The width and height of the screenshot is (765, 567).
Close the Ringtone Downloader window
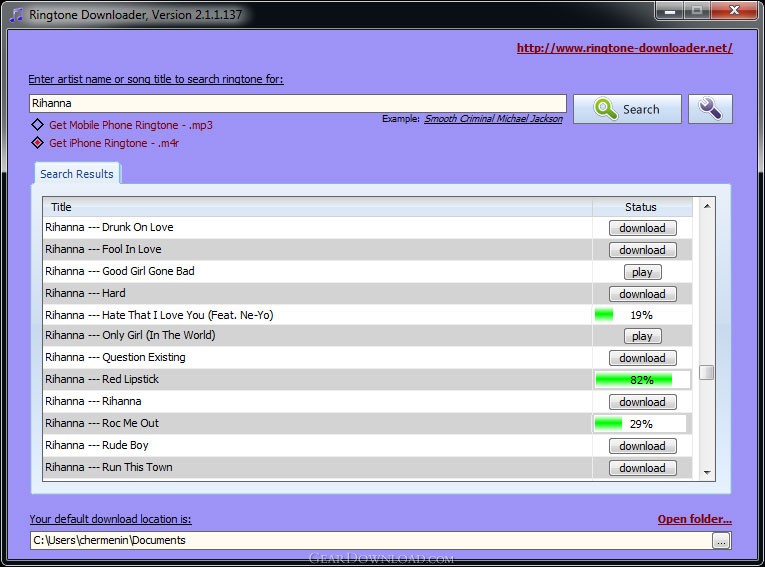coord(733,11)
